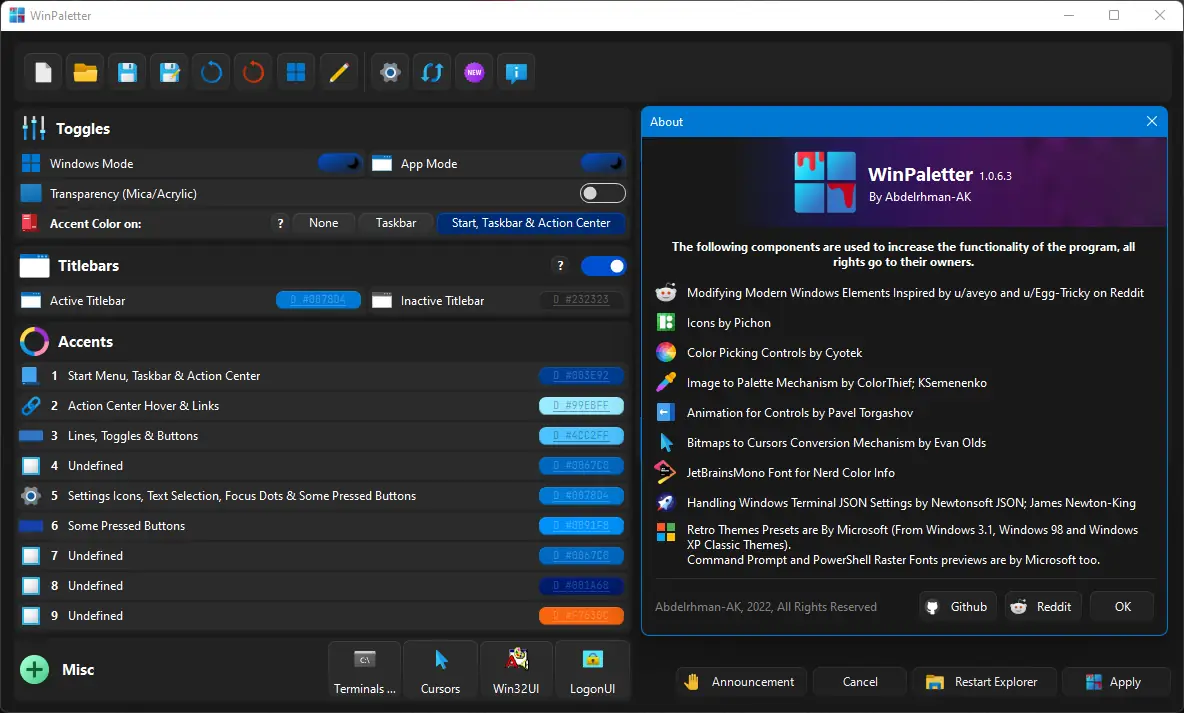Click the purple NEW badge icon
The width and height of the screenshot is (1184, 713).
(x=474, y=72)
